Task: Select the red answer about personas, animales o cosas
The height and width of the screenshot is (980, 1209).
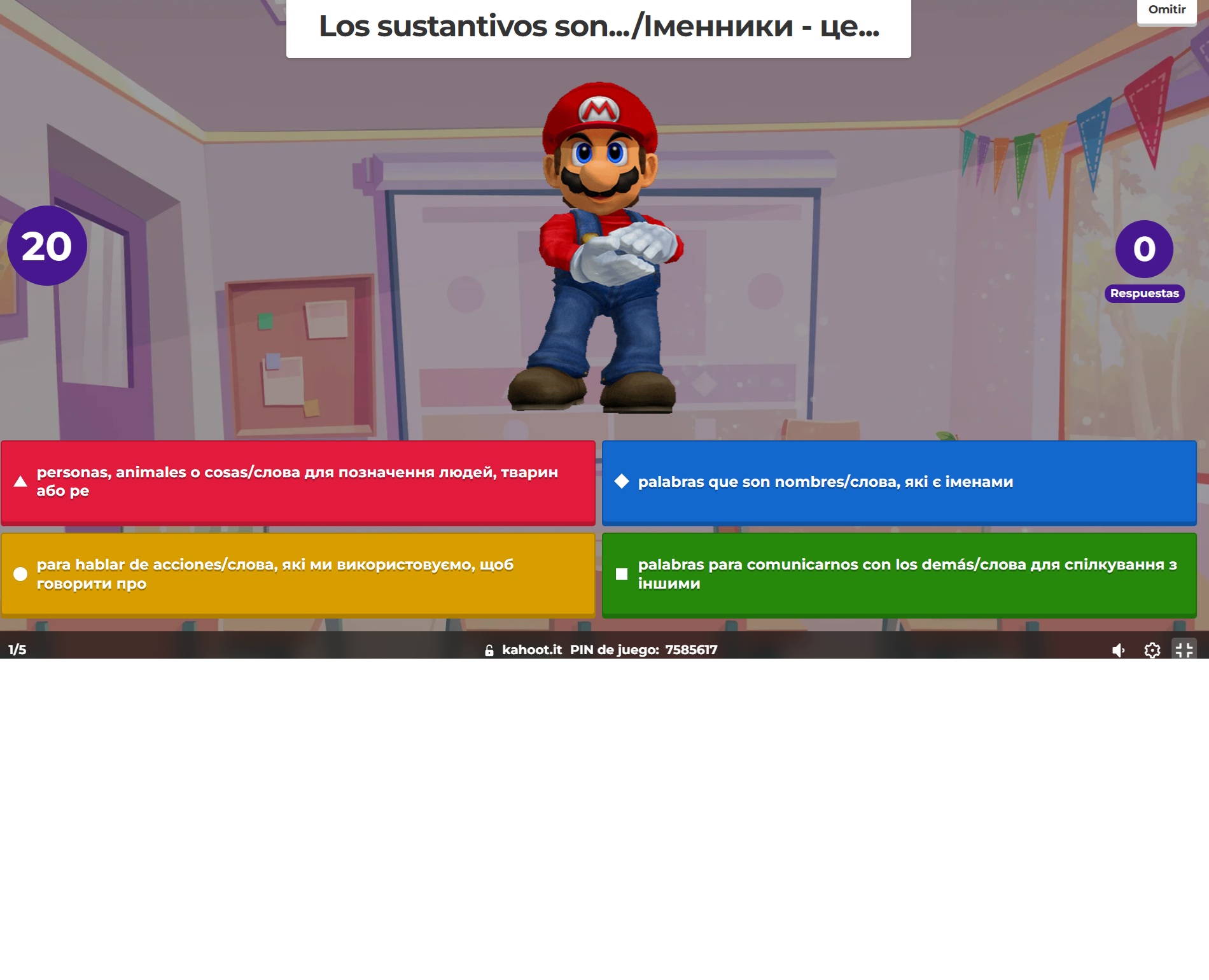Action: click(x=298, y=482)
